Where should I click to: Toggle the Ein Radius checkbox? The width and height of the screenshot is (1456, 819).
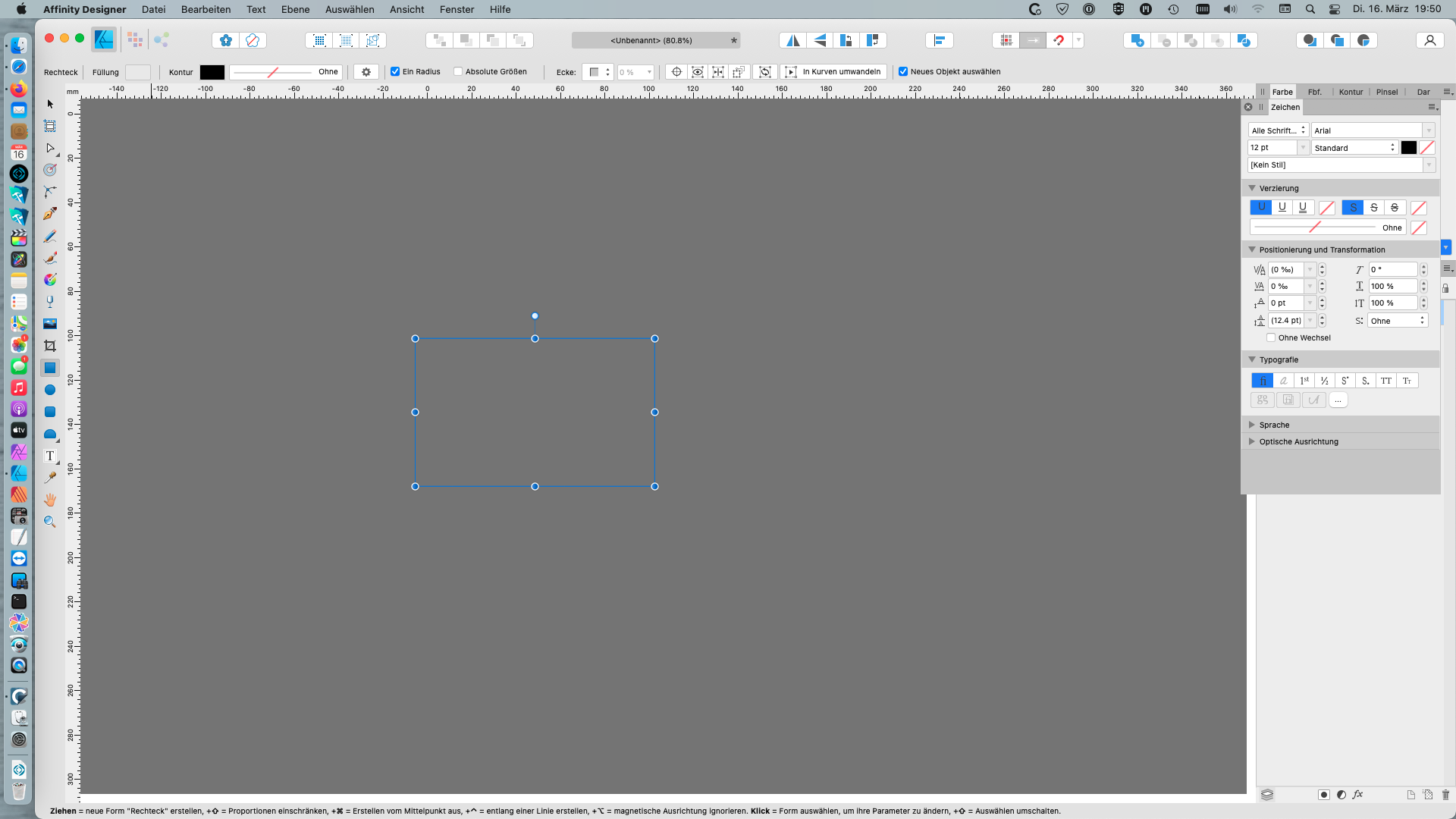395,71
